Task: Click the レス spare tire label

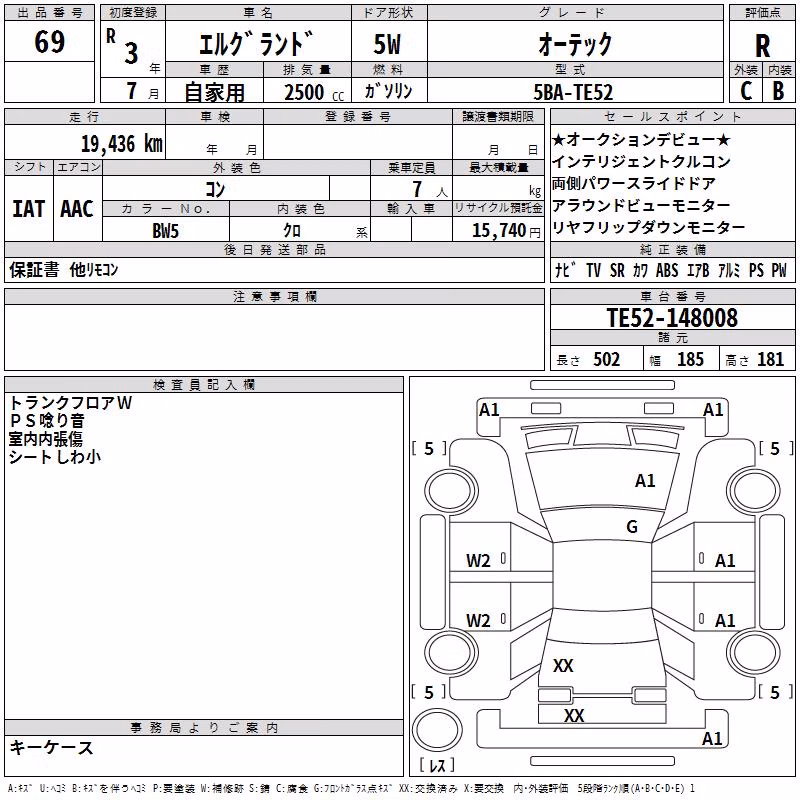Action: pos(437,764)
